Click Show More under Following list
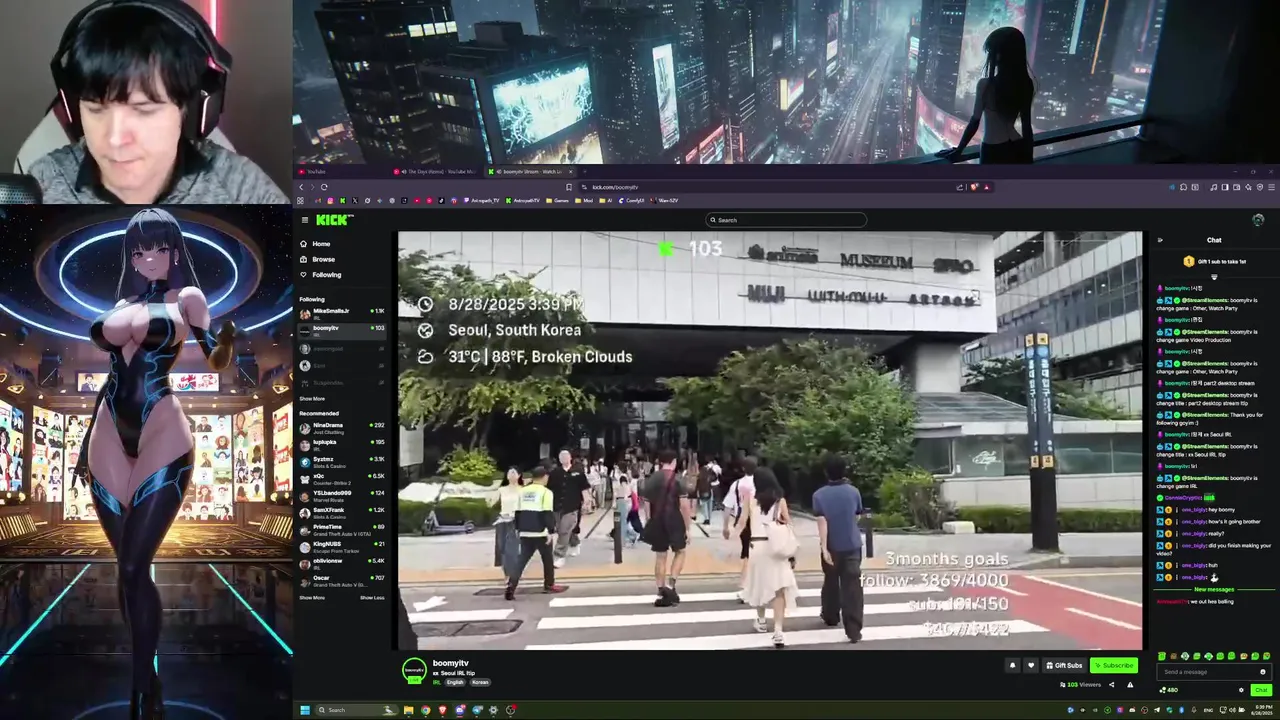This screenshot has width=1280, height=720. pyautogui.click(x=312, y=399)
